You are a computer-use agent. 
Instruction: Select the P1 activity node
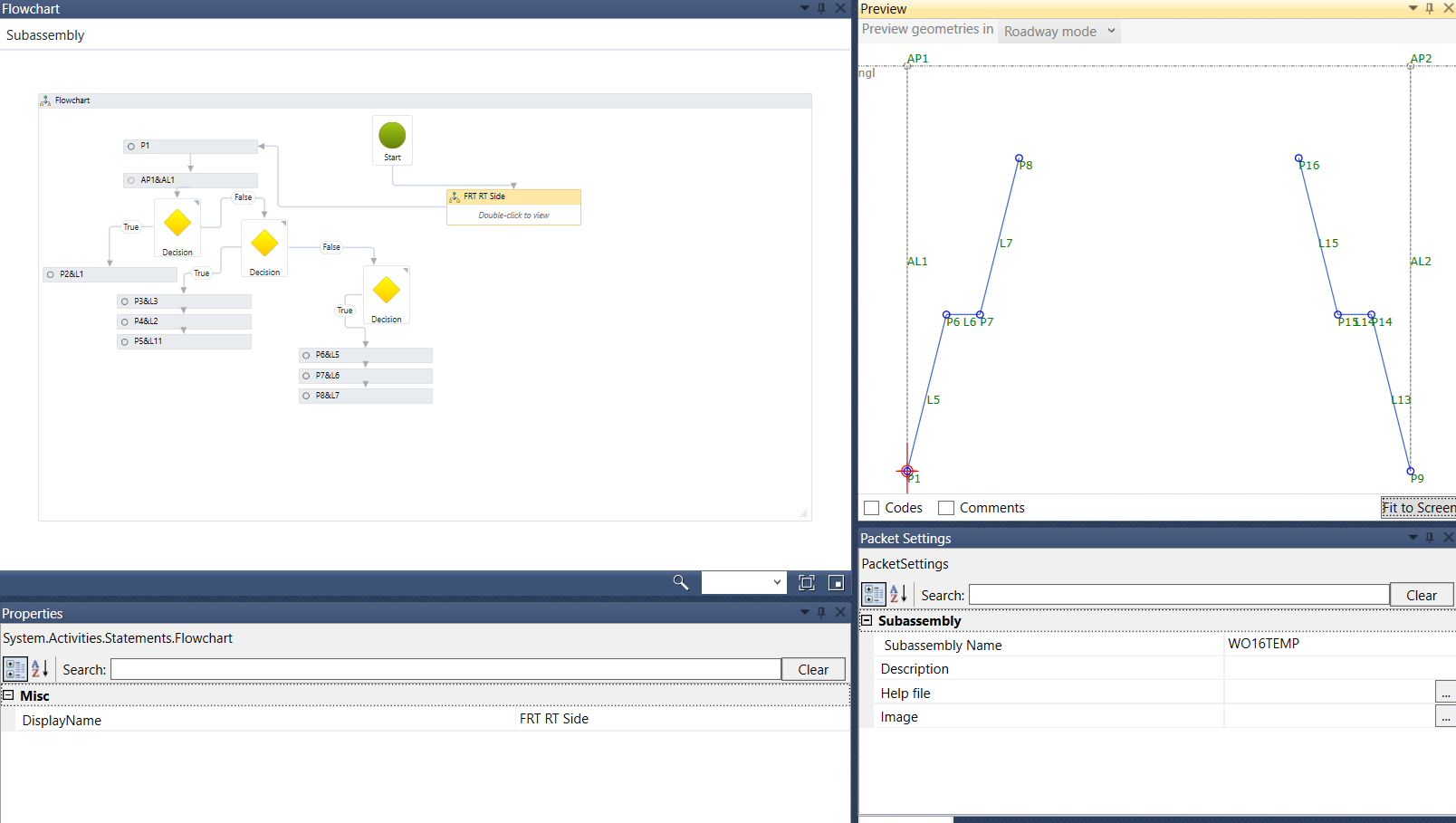(x=190, y=146)
